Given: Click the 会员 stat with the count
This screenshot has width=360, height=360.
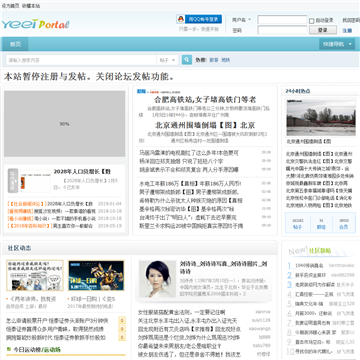Looking at the screenshot, I should [343, 224].
